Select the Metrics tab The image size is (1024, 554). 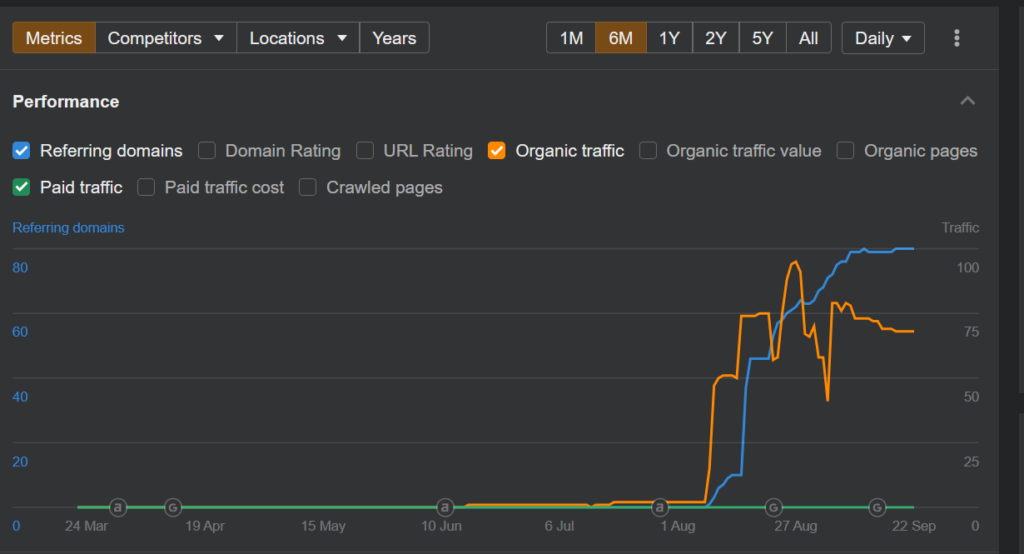coord(54,38)
